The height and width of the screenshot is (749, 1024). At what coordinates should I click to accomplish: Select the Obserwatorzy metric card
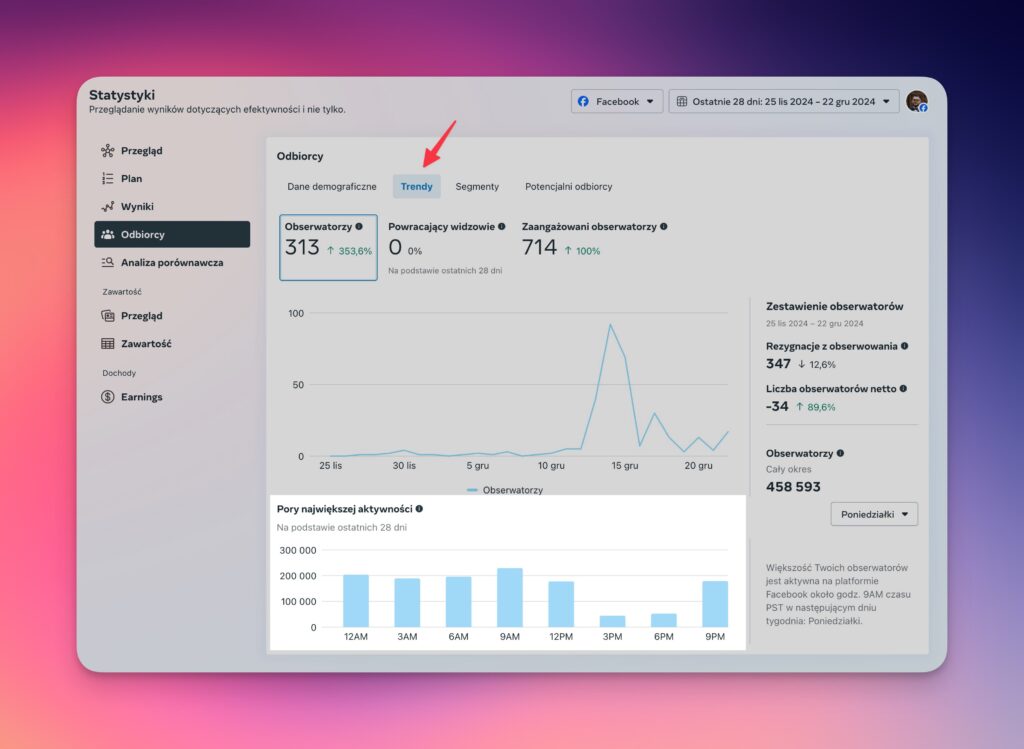[x=328, y=247]
